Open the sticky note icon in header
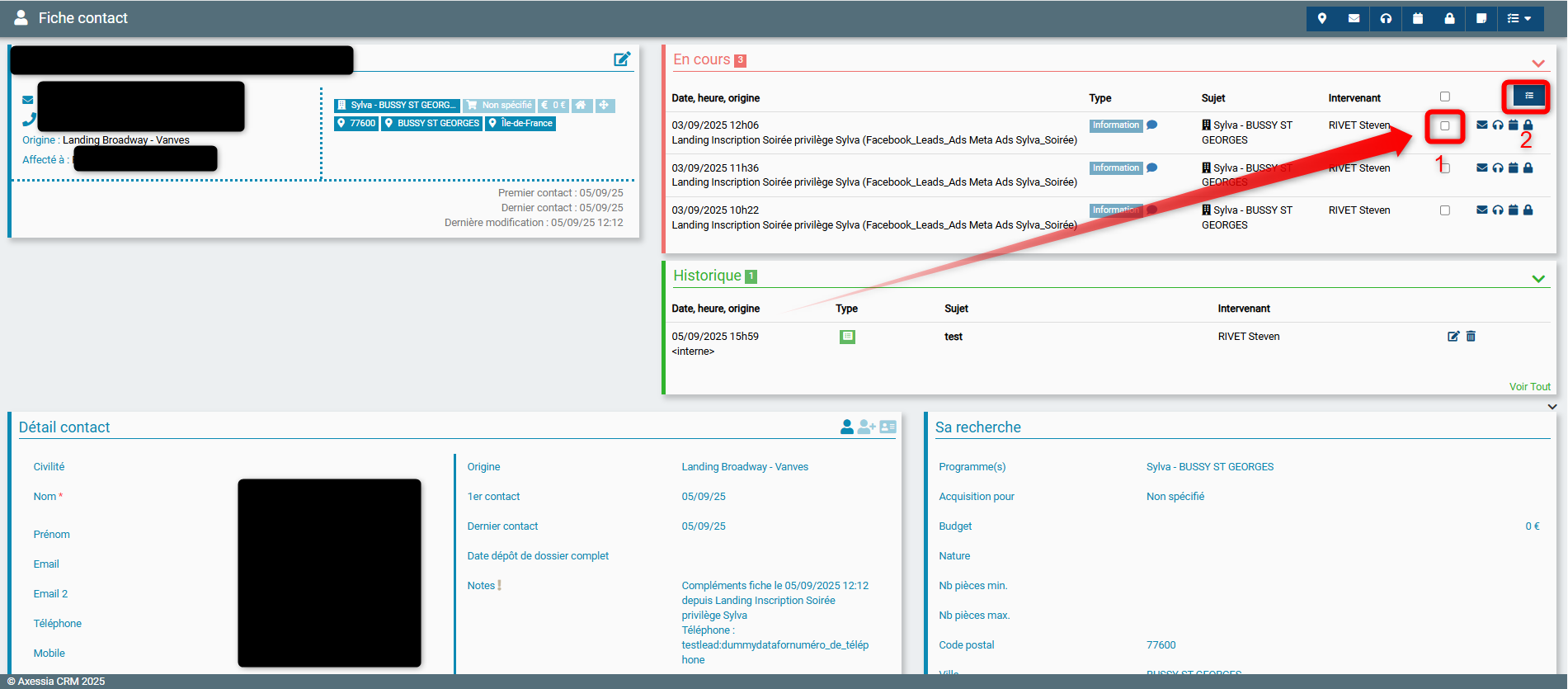The height and width of the screenshot is (689, 1568). click(1481, 18)
